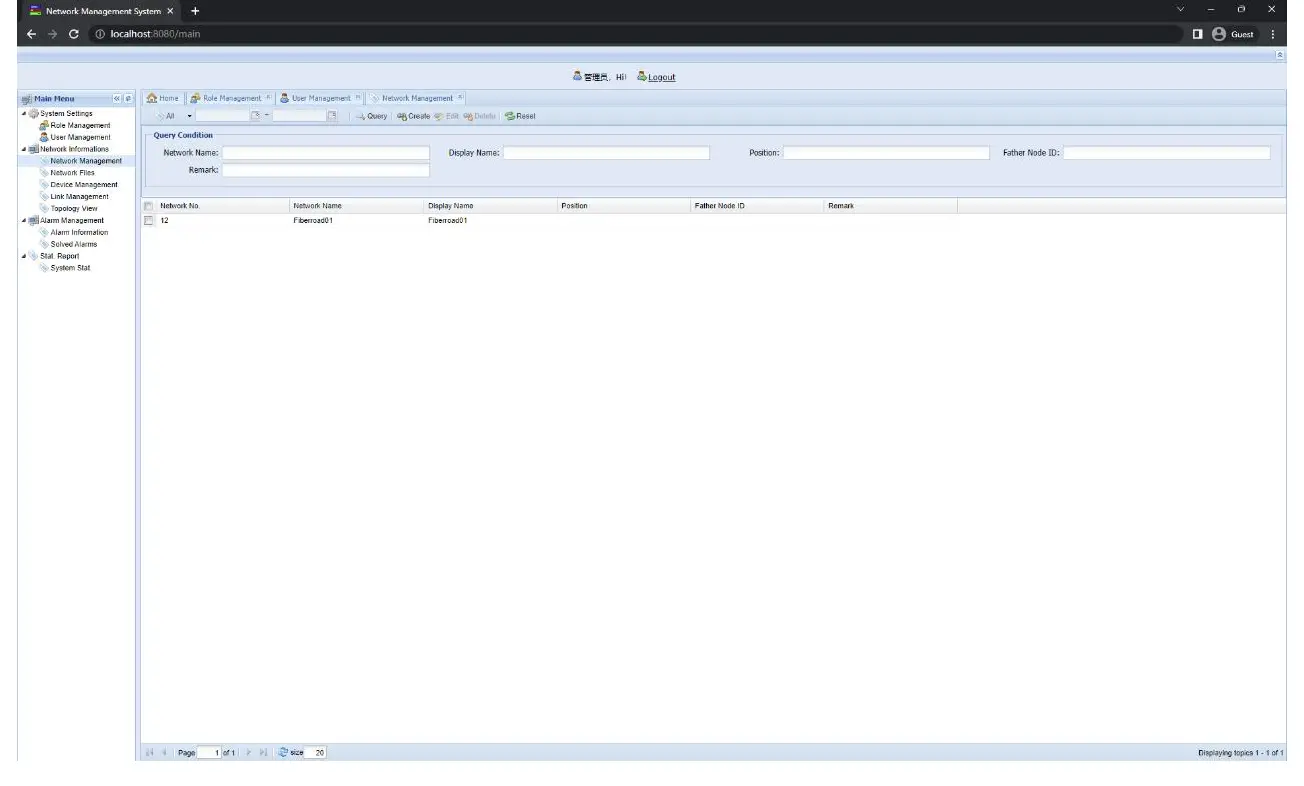Click the Reset toolbar icon
Image resolution: width=1304 pixels, height=786 pixels.
coord(519,115)
